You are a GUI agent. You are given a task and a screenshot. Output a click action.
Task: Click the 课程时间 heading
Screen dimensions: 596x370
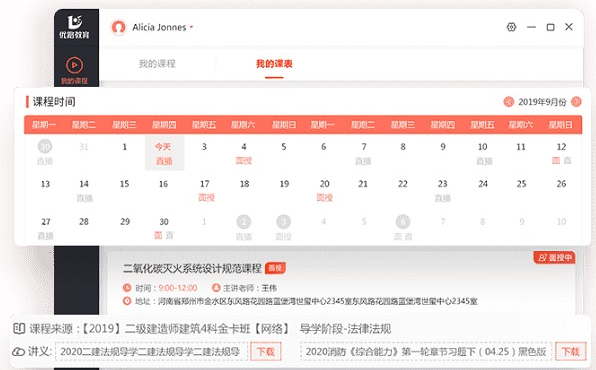point(54,102)
